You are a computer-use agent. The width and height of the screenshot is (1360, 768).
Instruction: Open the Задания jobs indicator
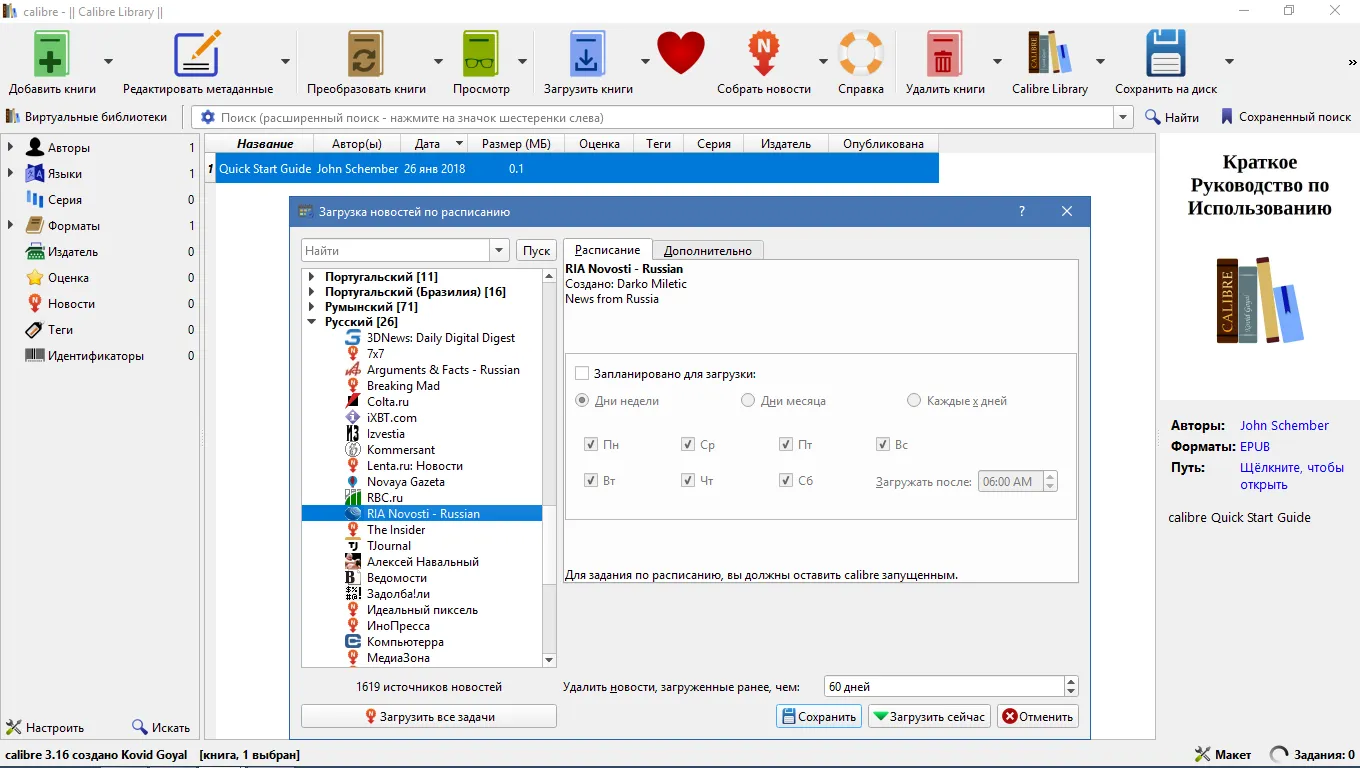click(1312, 755)
